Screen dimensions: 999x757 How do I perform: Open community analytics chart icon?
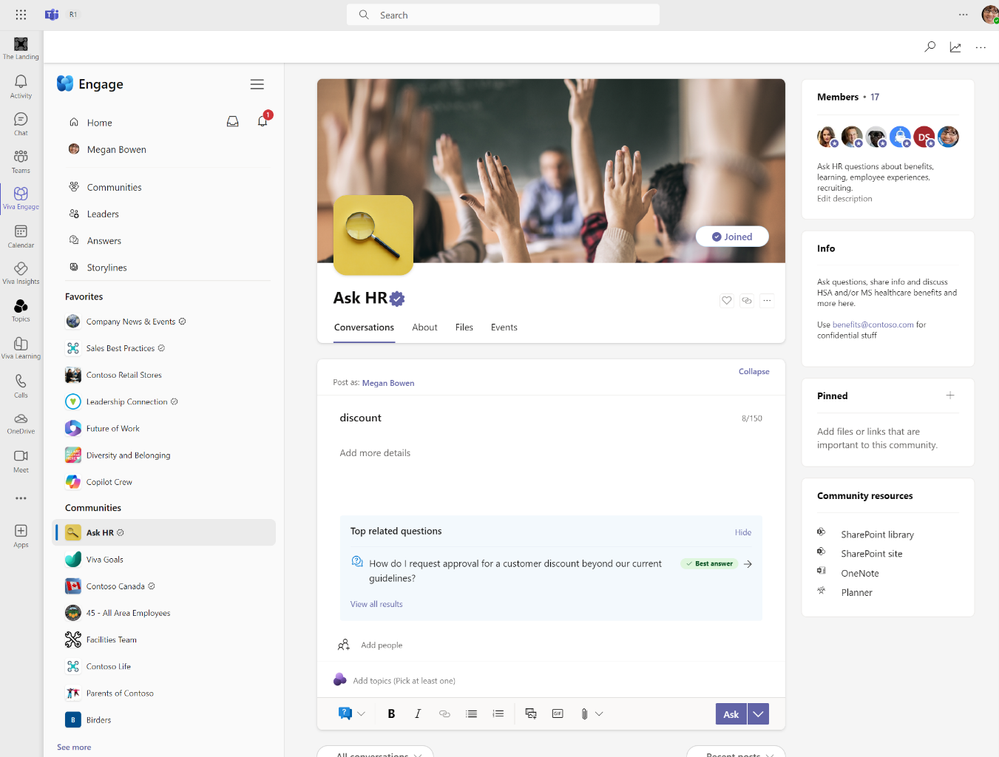[955, 47]
